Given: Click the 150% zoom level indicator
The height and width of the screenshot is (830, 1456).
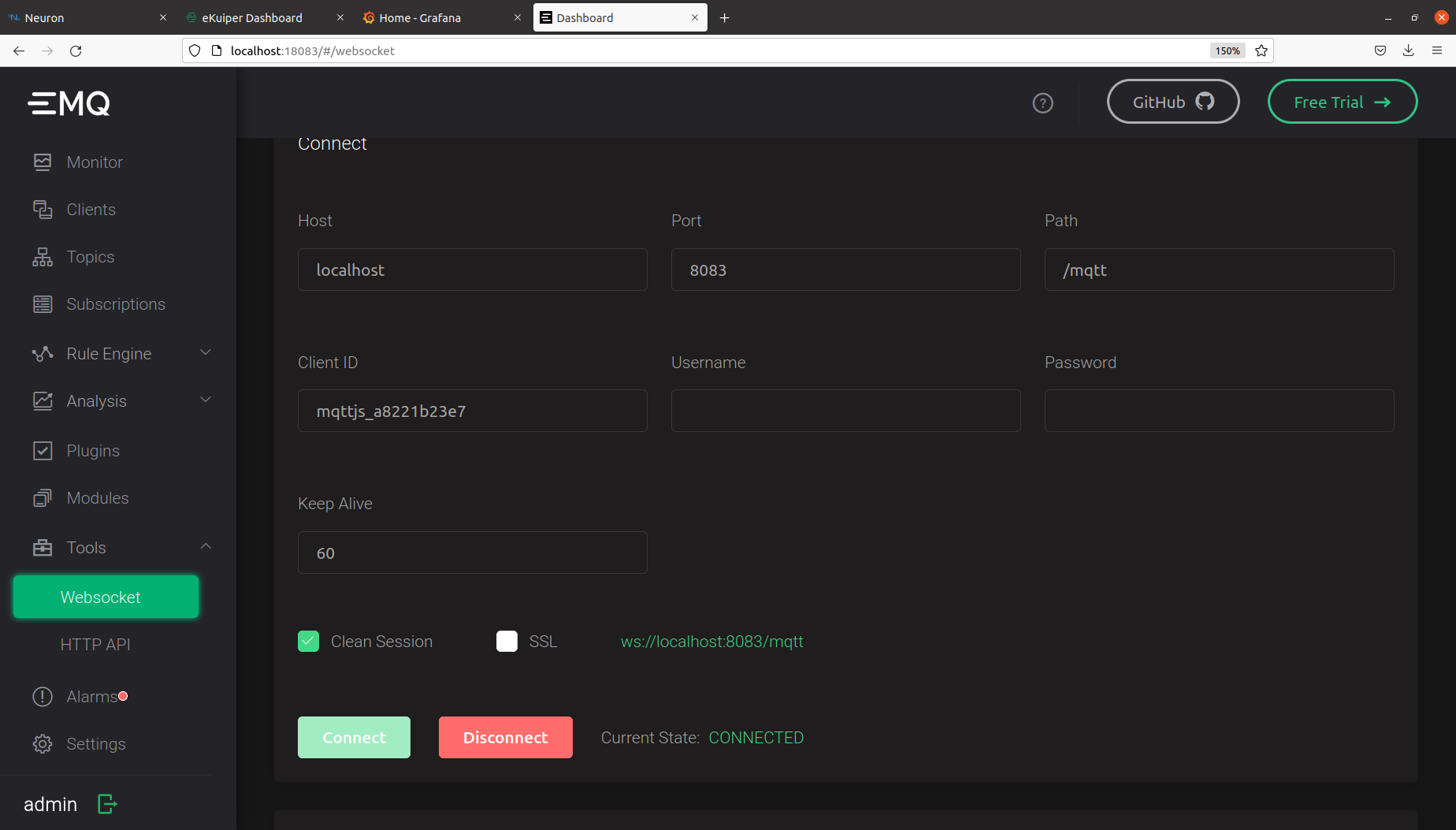Looking at the screenshot, I should [x=1228, y=50].
